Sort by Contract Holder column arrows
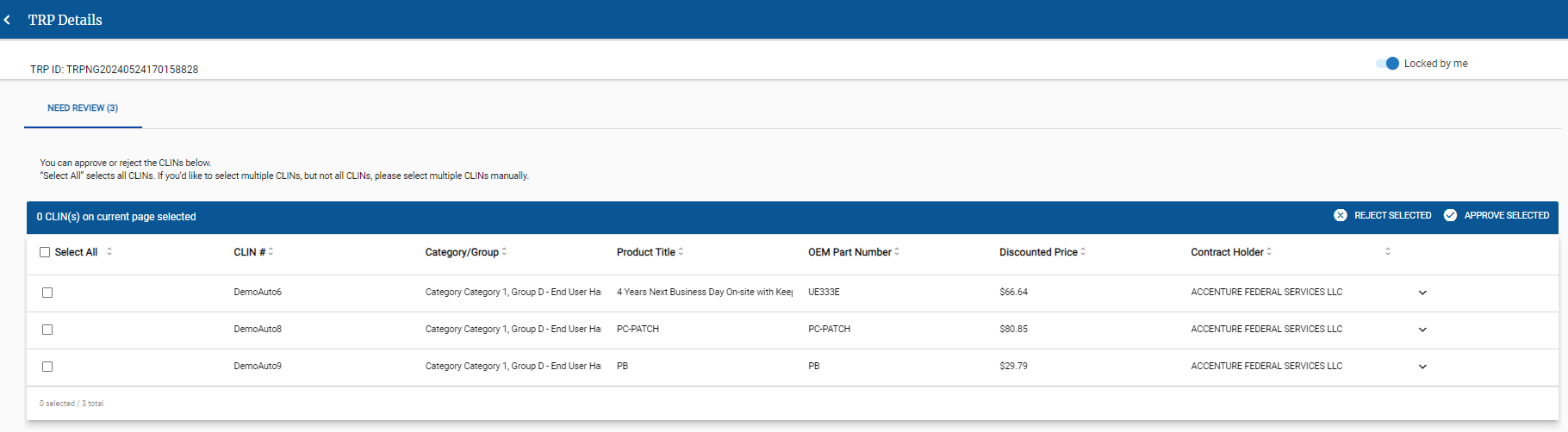 point(1269,252)
